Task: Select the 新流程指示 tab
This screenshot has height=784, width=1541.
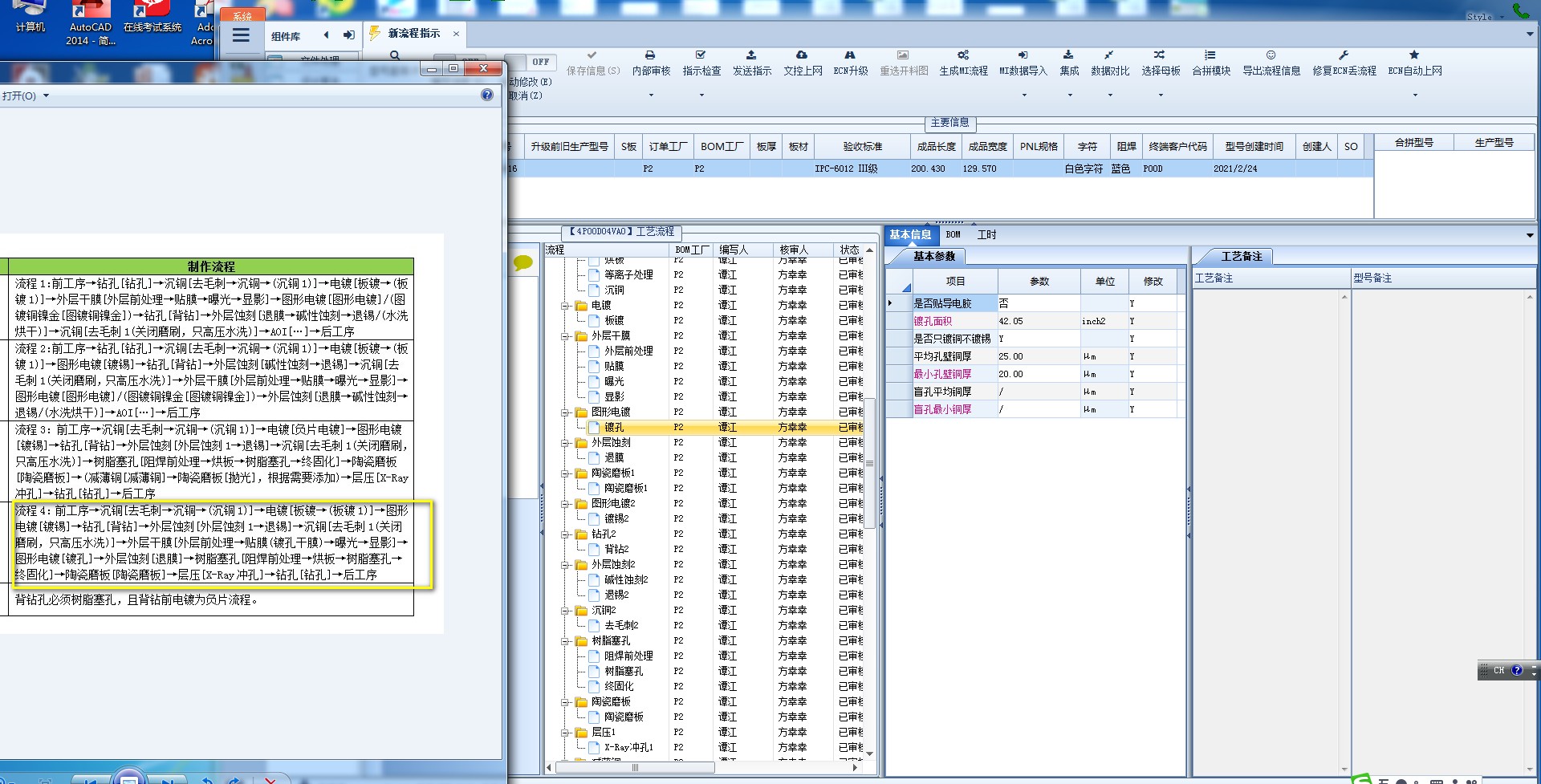Action: click(x=413, y=34)
